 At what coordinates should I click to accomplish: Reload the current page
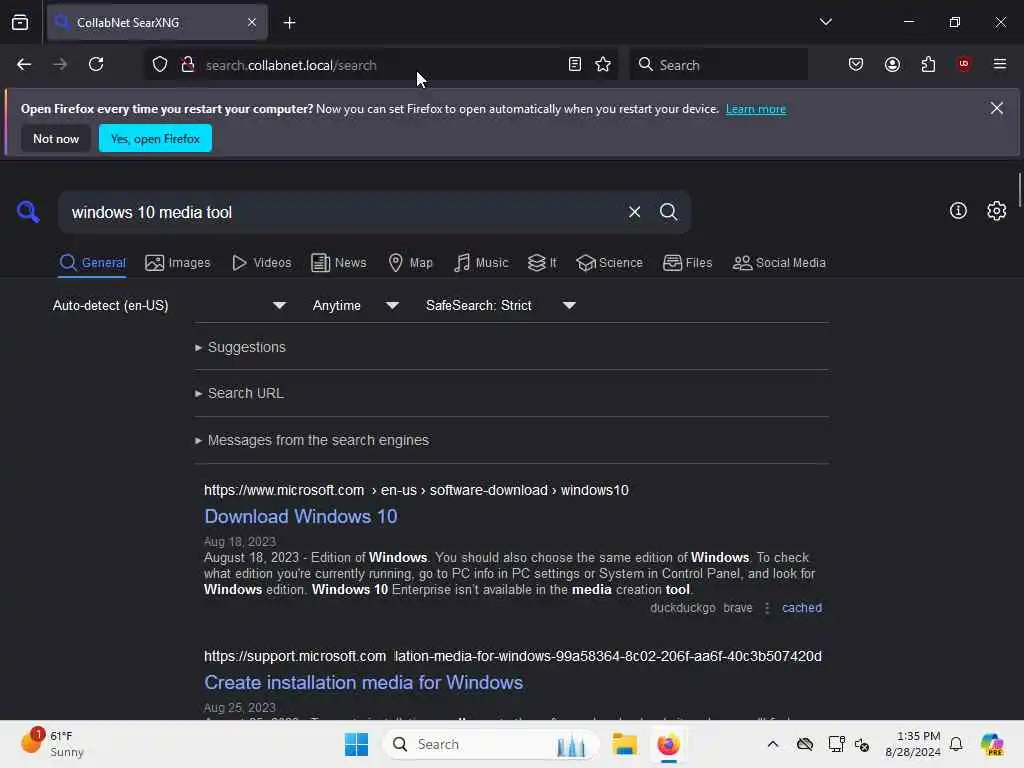(96, 65)
